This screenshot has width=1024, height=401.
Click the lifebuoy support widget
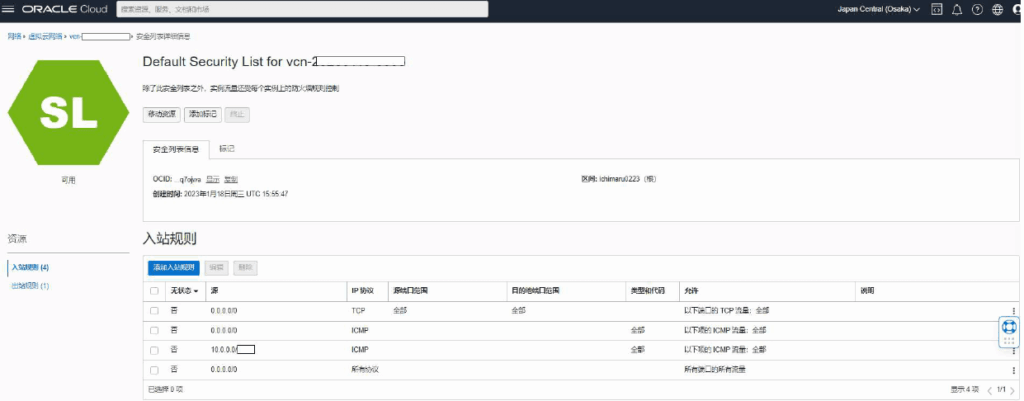[1009, 329]
